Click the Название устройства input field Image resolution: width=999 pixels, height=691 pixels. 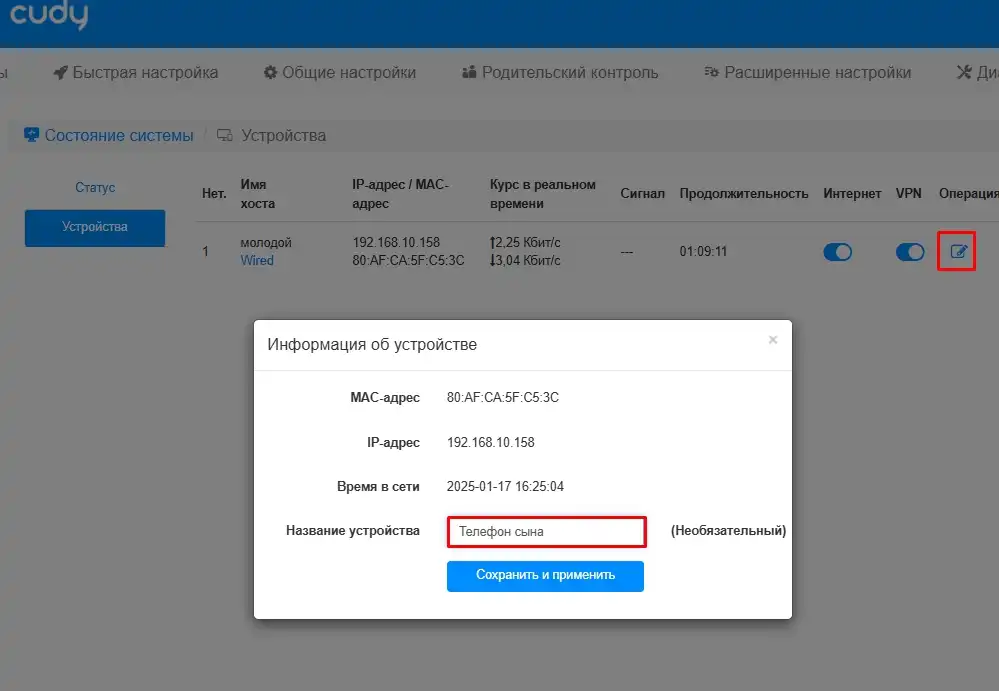pyautogui.click(x=547, y=532)
